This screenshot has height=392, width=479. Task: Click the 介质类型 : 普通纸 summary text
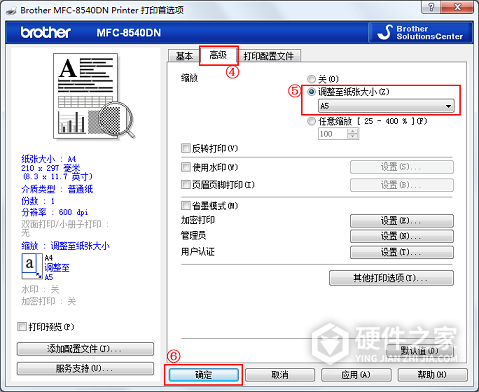[57, 189]
